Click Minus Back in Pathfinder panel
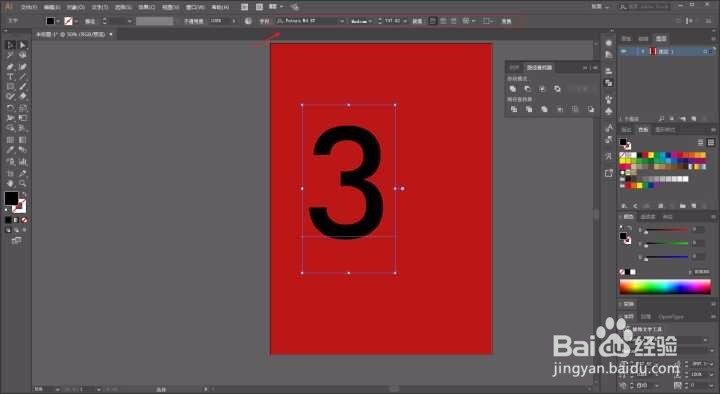This screenshot has width=720, height=394. [x=591, y=109]
